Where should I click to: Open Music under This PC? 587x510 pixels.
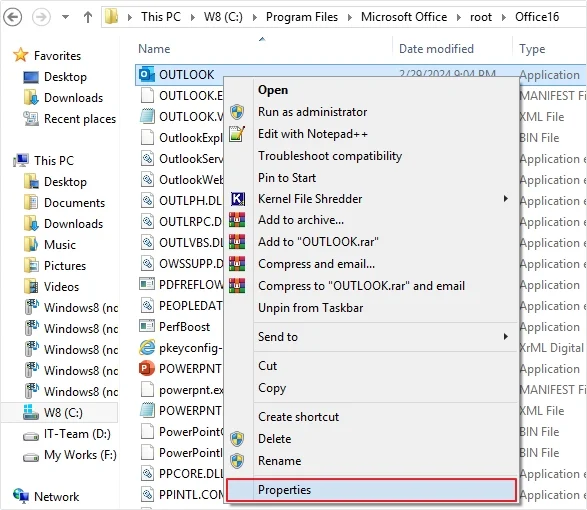click(x=60, y=245)
